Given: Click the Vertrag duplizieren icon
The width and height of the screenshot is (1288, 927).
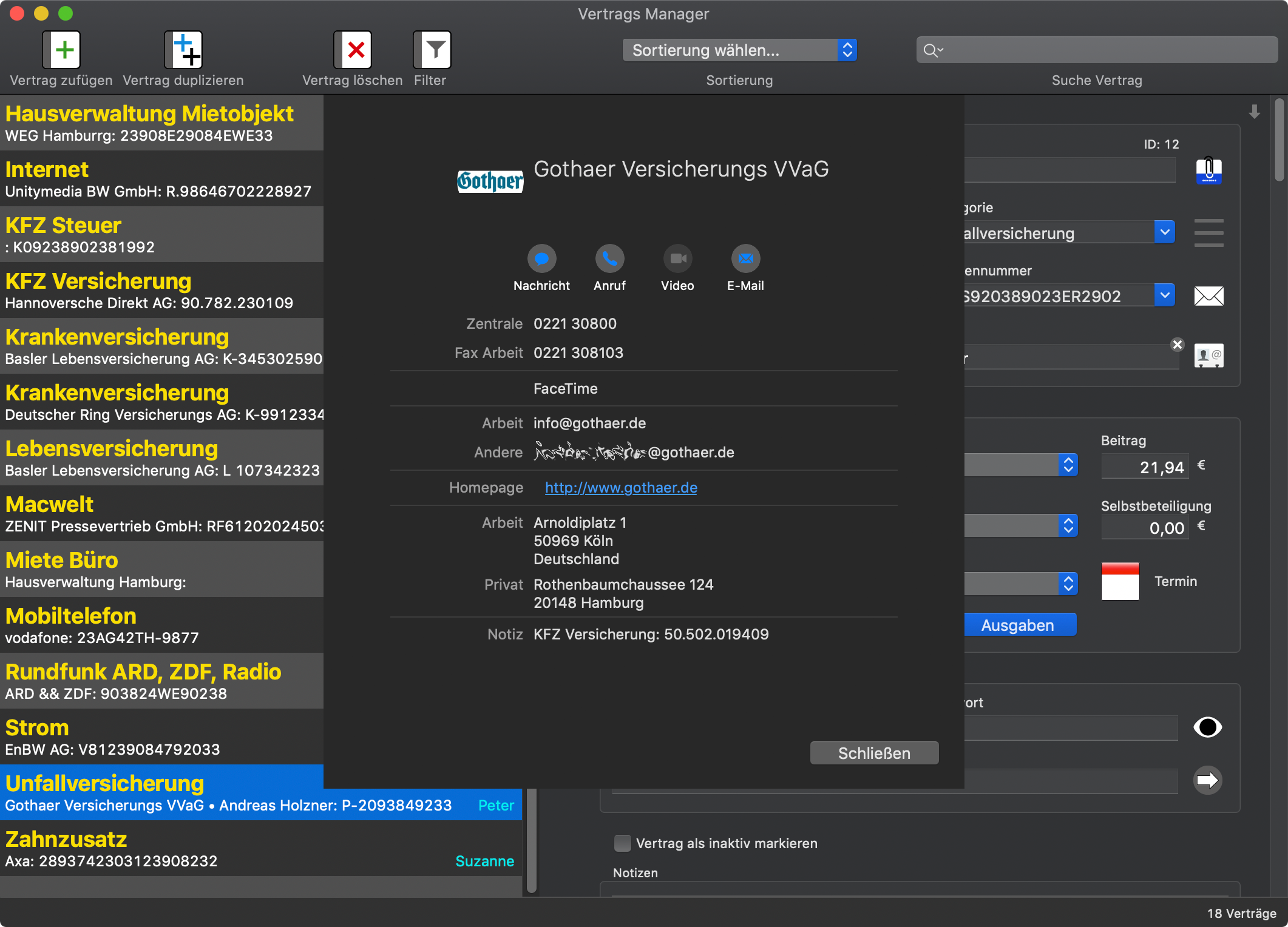Looking at the screenshot, I should 183,50.
